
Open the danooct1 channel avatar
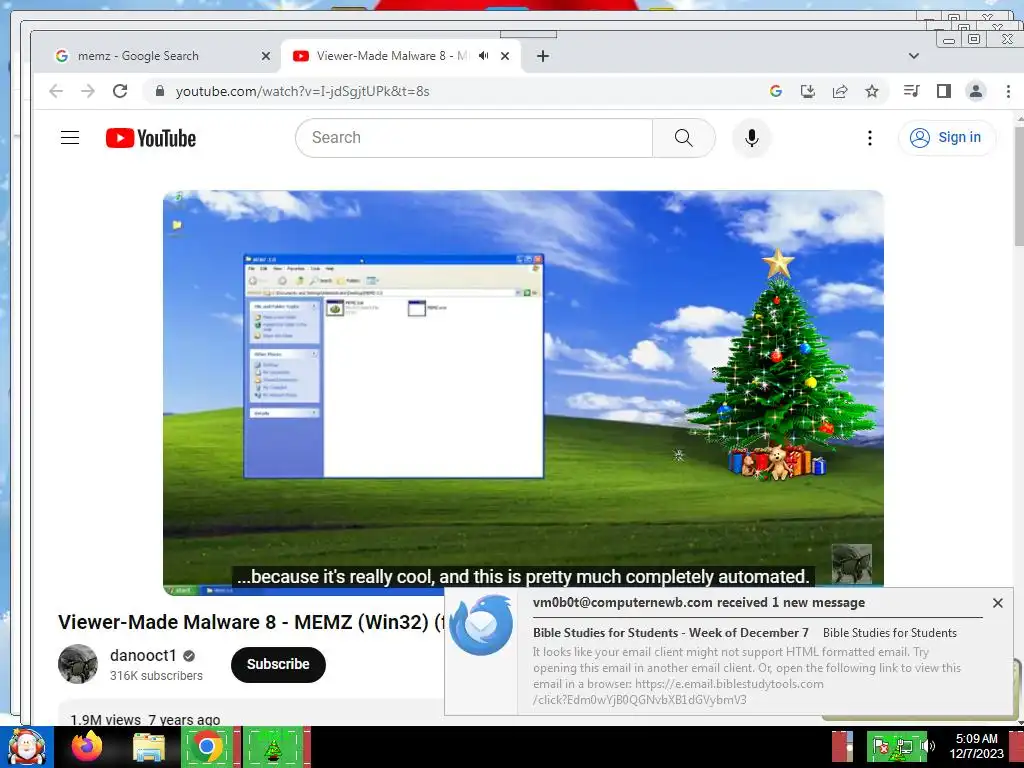coord(78,664)
